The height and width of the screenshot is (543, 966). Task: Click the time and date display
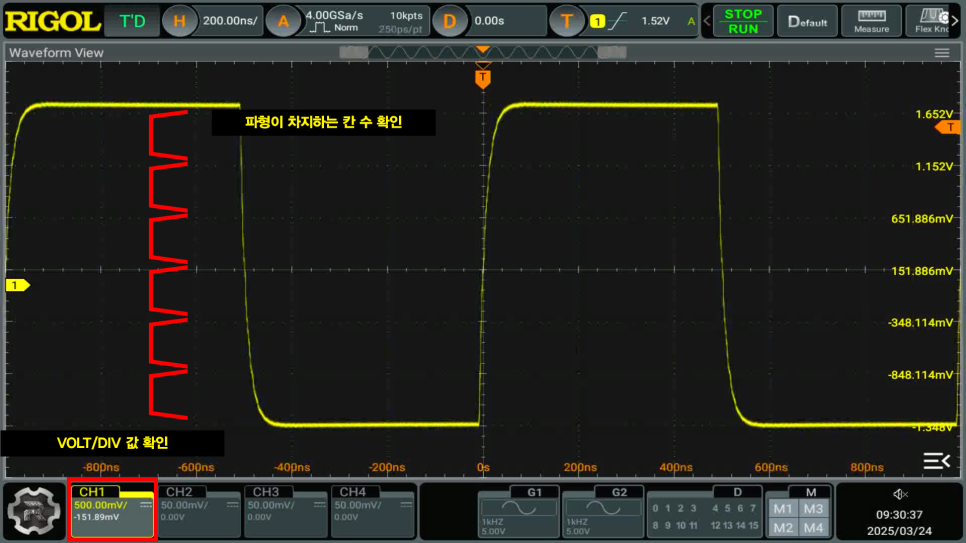(x=899, y=523)
